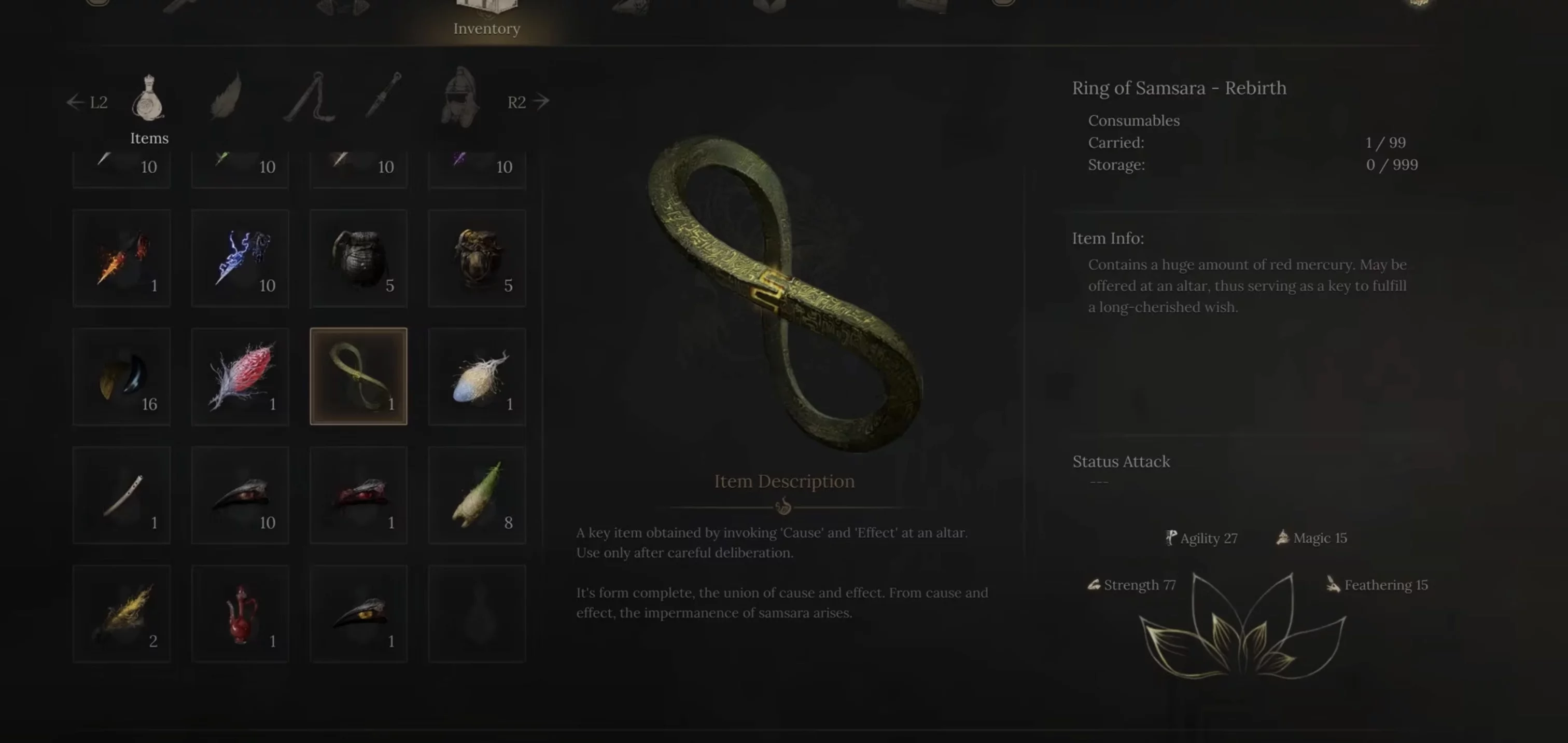Select the red feathered cocoon item

(240, 376)
